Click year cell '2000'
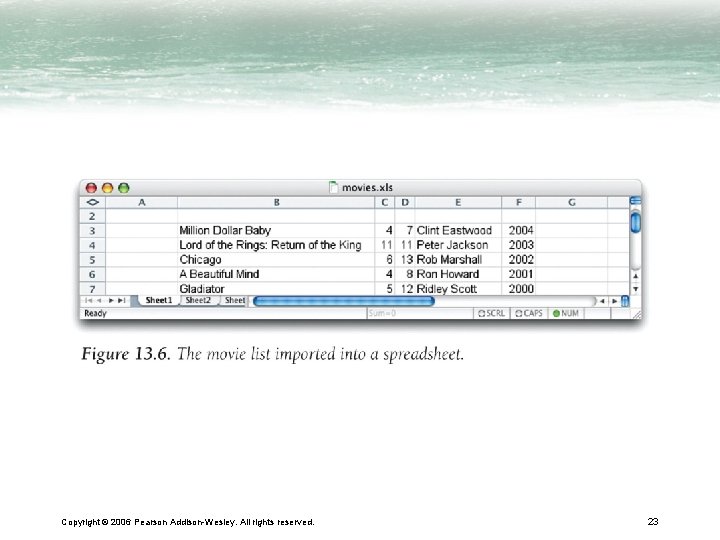720x540 pixels. (x=518, y=289)
